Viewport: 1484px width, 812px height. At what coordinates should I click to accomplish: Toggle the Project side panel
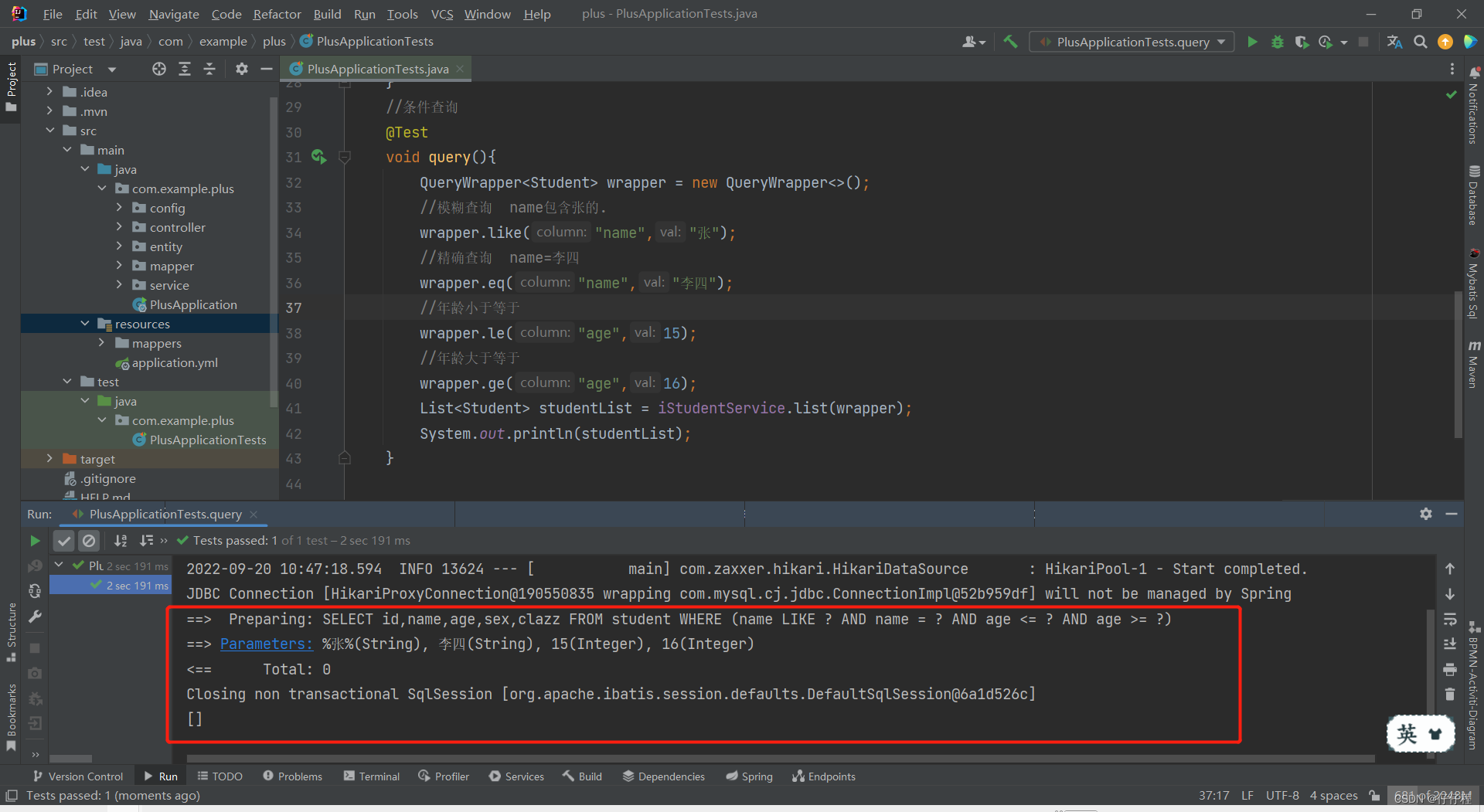click(11, 86)
